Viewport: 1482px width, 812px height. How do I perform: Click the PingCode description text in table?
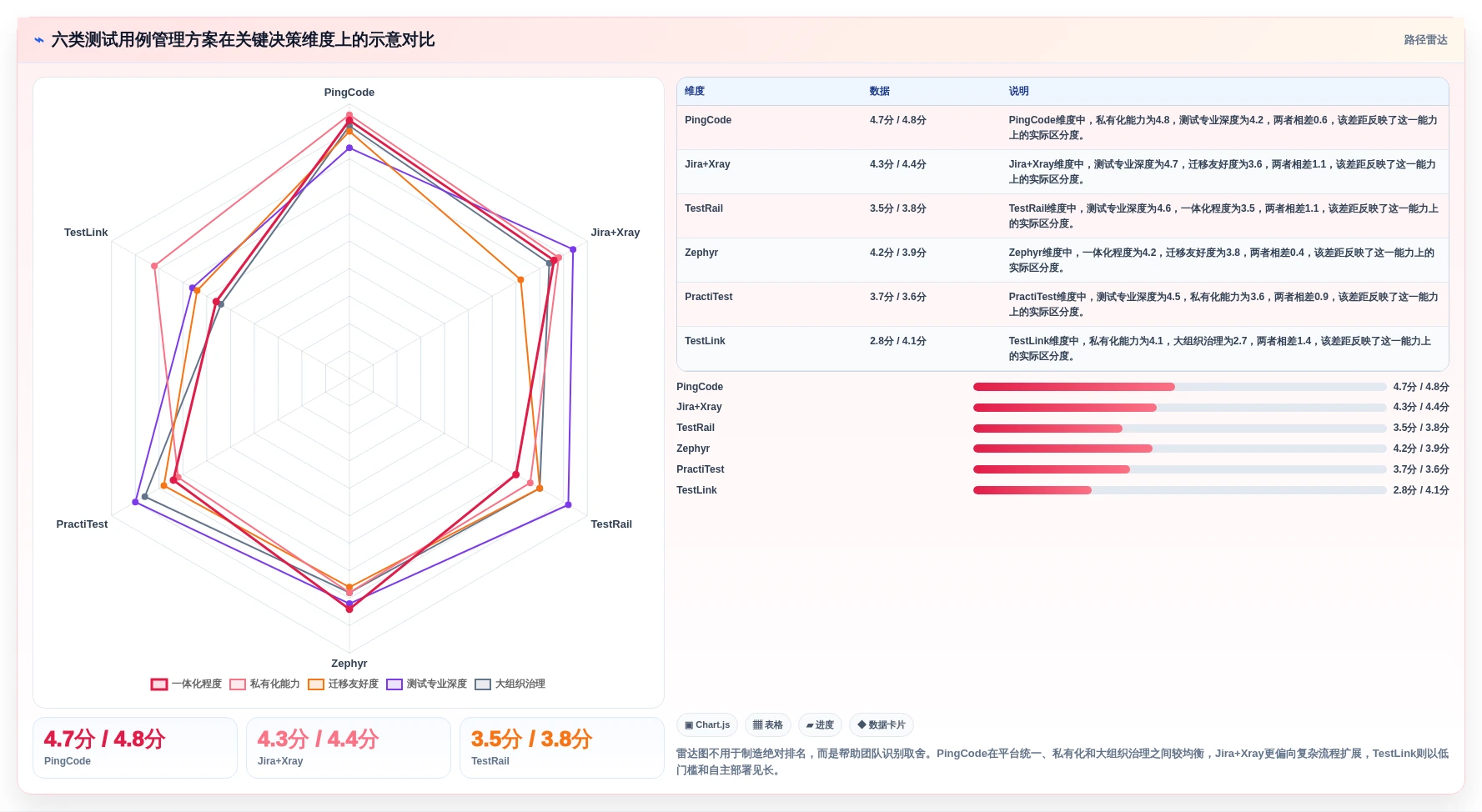coord(1223,128)
